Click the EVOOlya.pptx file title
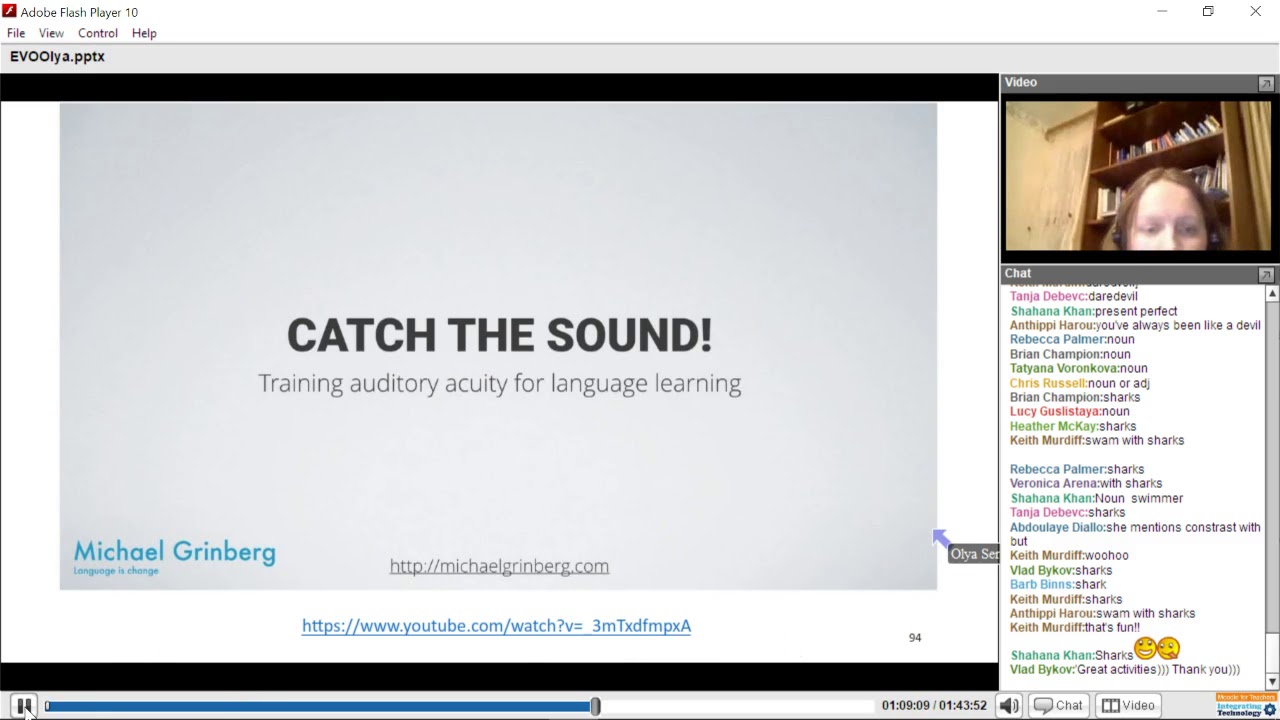This screenshot has height=720, width=1280. [57, 57]
